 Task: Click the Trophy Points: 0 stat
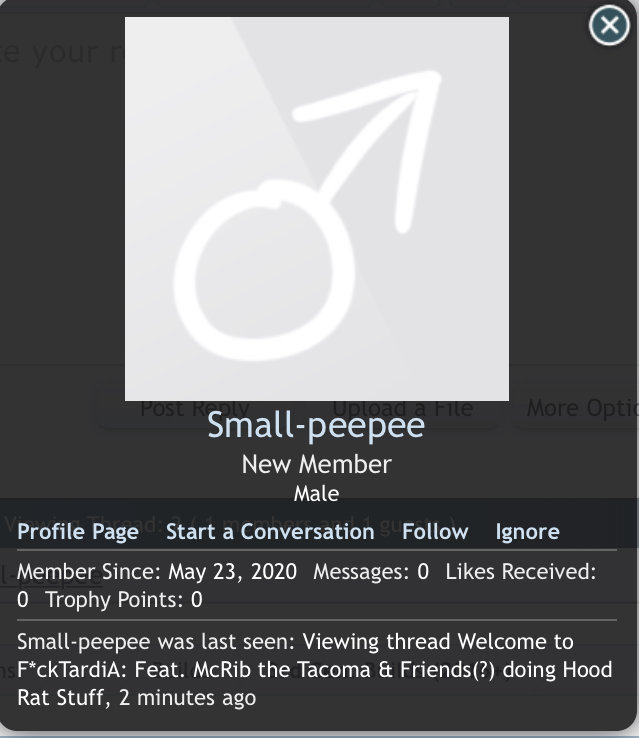pos(124,600)
